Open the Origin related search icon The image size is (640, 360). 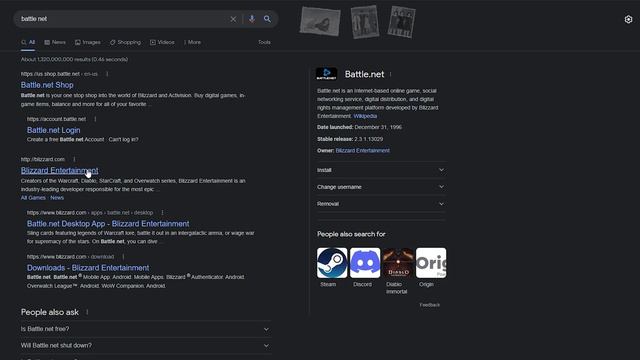431,263
